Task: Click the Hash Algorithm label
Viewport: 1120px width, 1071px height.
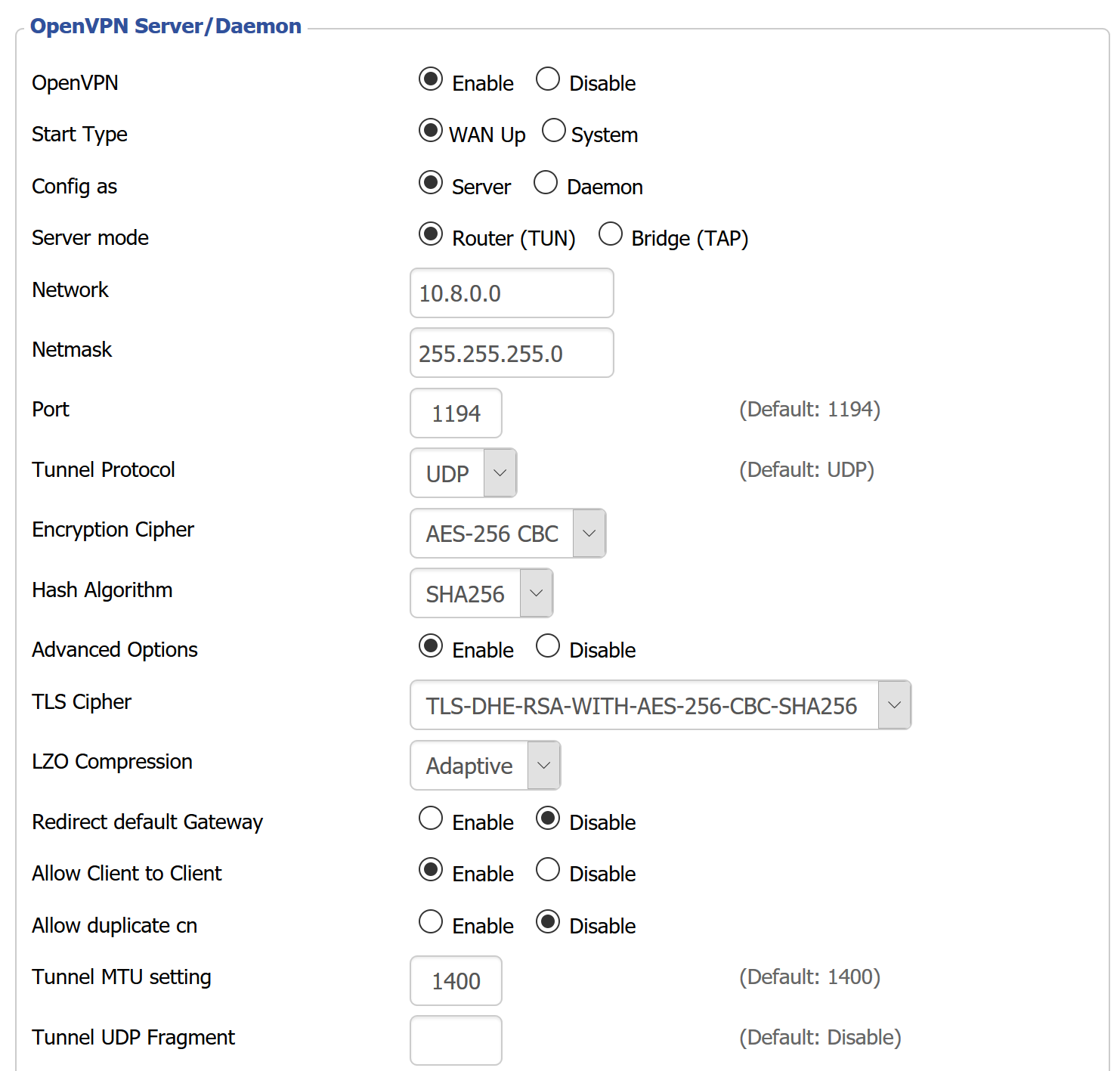Action: 102,590
